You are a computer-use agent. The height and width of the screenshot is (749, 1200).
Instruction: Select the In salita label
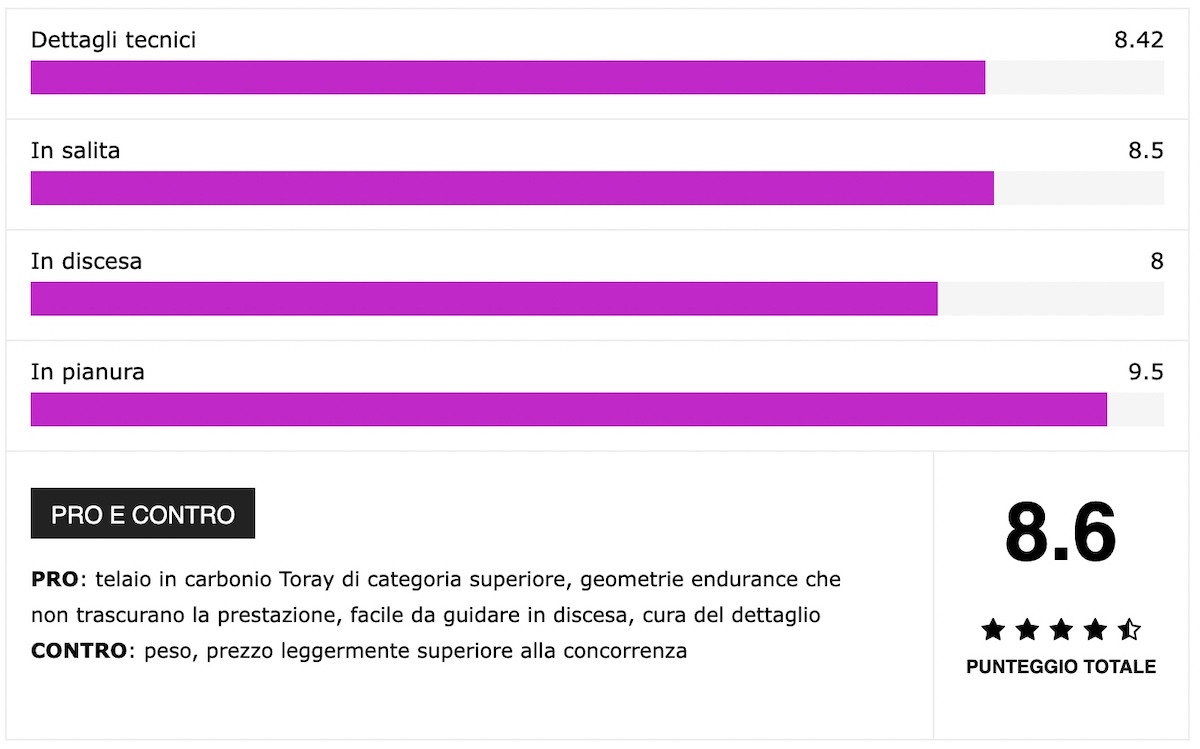[76, 151]
